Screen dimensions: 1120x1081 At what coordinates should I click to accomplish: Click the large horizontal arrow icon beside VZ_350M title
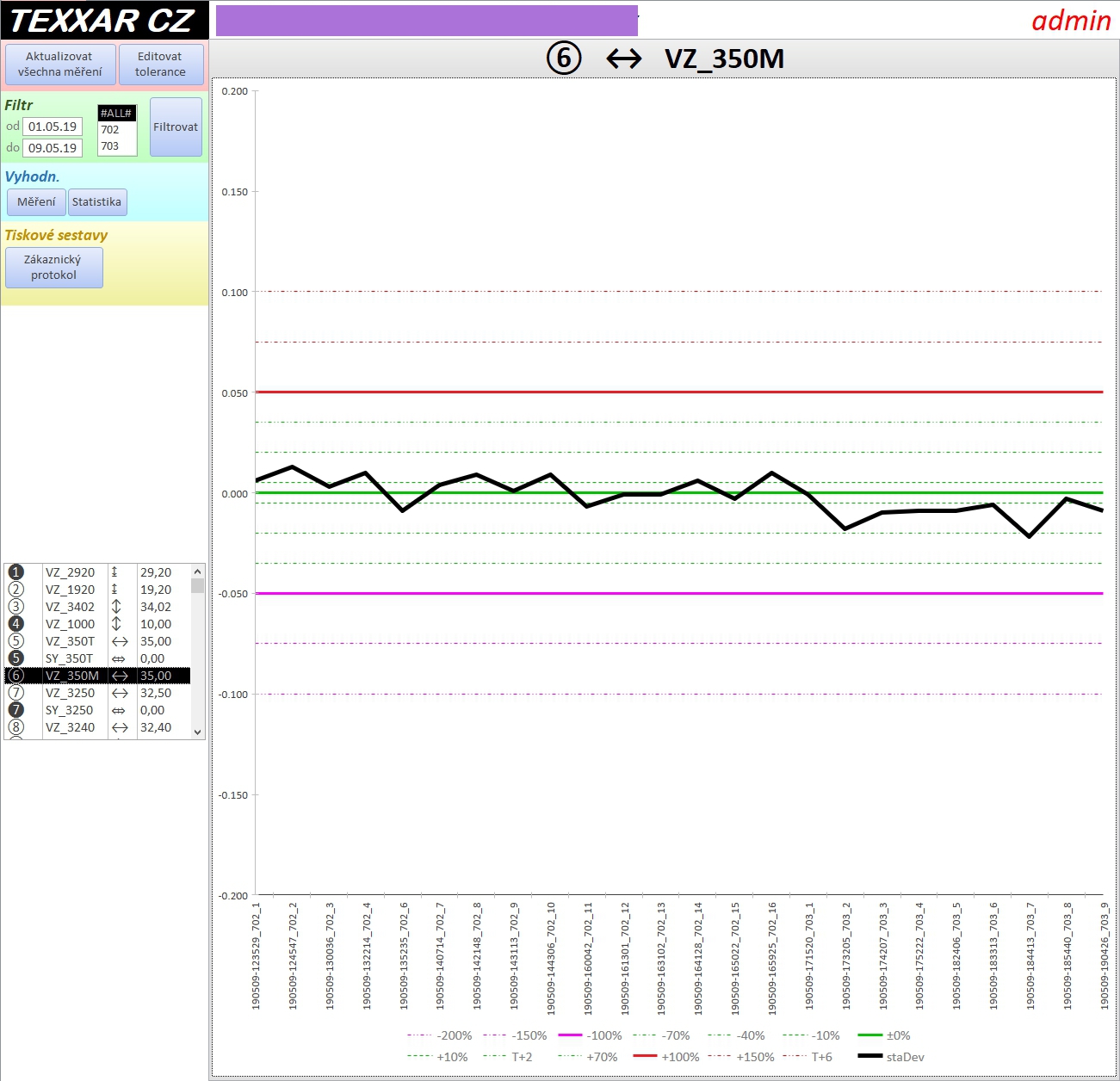pos(624,59)
